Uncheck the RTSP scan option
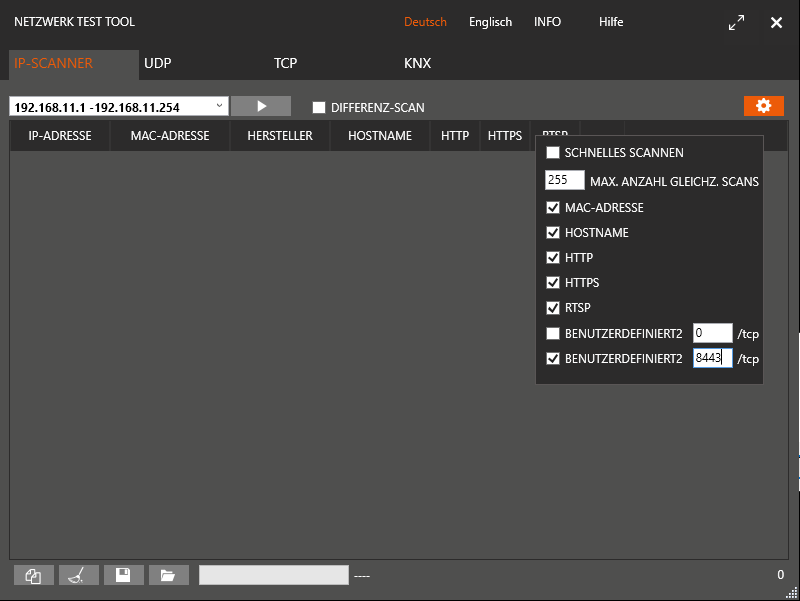 point(553,308)
